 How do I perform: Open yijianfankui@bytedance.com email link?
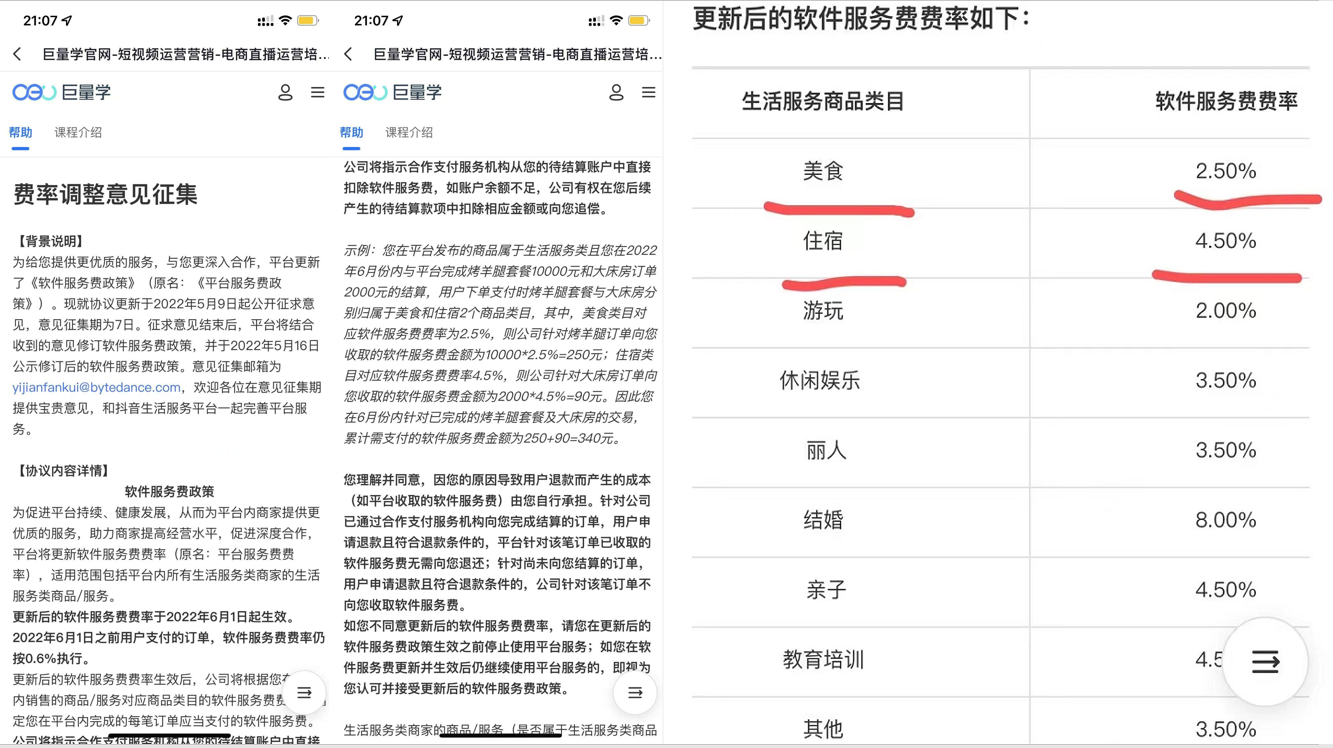click(97, 387)
